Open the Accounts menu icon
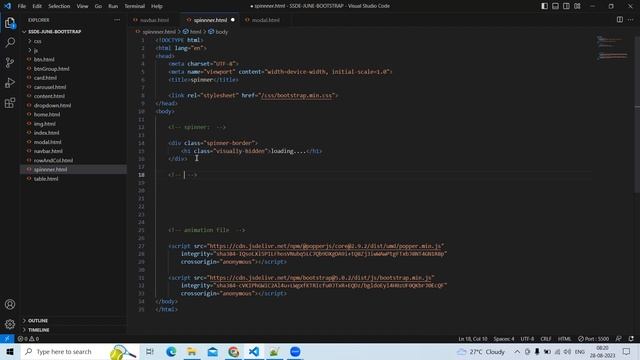The image size is (640, 360). point(10,304)
